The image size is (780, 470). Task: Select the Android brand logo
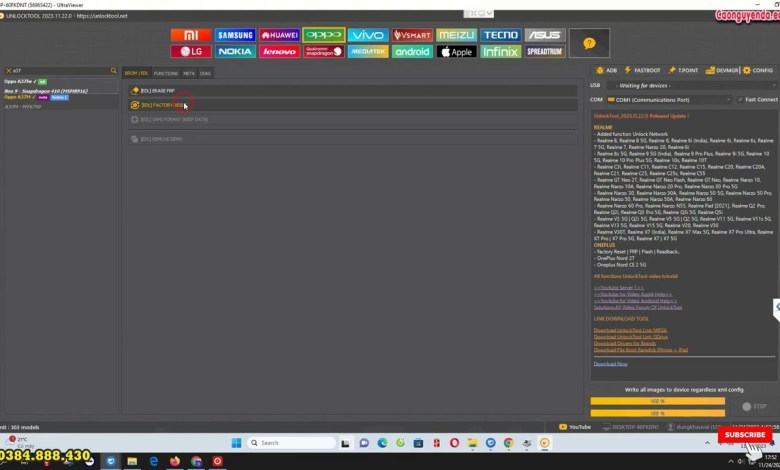412,51
